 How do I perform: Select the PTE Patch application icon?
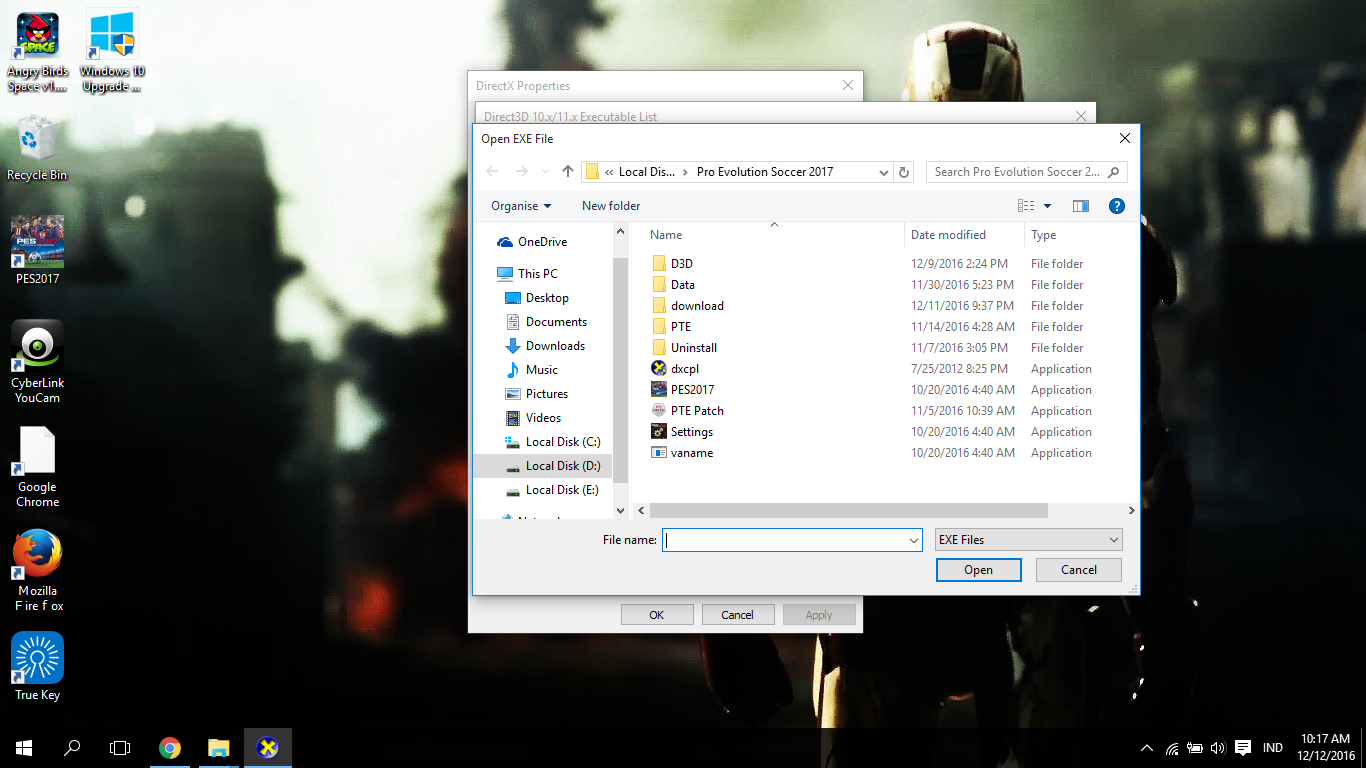pyautogui.click(x=659, y=410)
